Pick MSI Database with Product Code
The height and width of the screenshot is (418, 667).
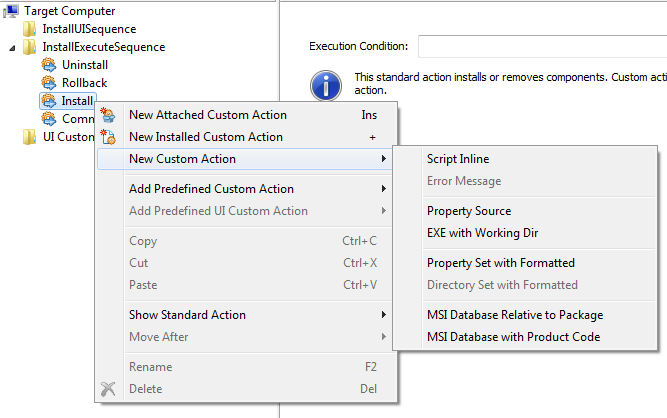coord(513,337)
